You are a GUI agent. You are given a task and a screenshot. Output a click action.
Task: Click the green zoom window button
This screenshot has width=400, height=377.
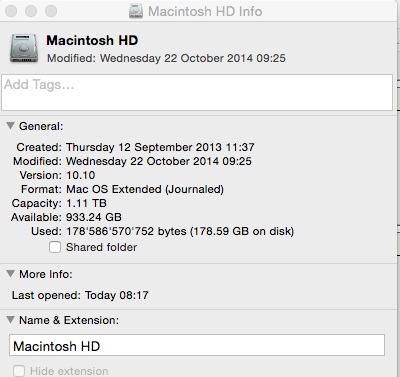point(51,11)
